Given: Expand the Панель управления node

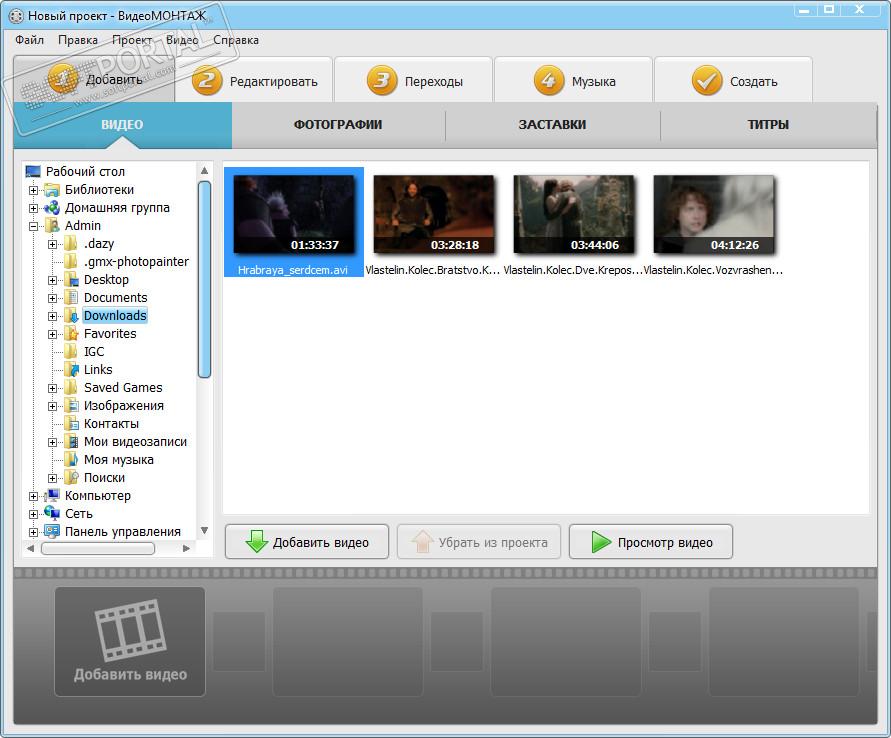Looking at the screenshot, I should [x=34, y=532].
